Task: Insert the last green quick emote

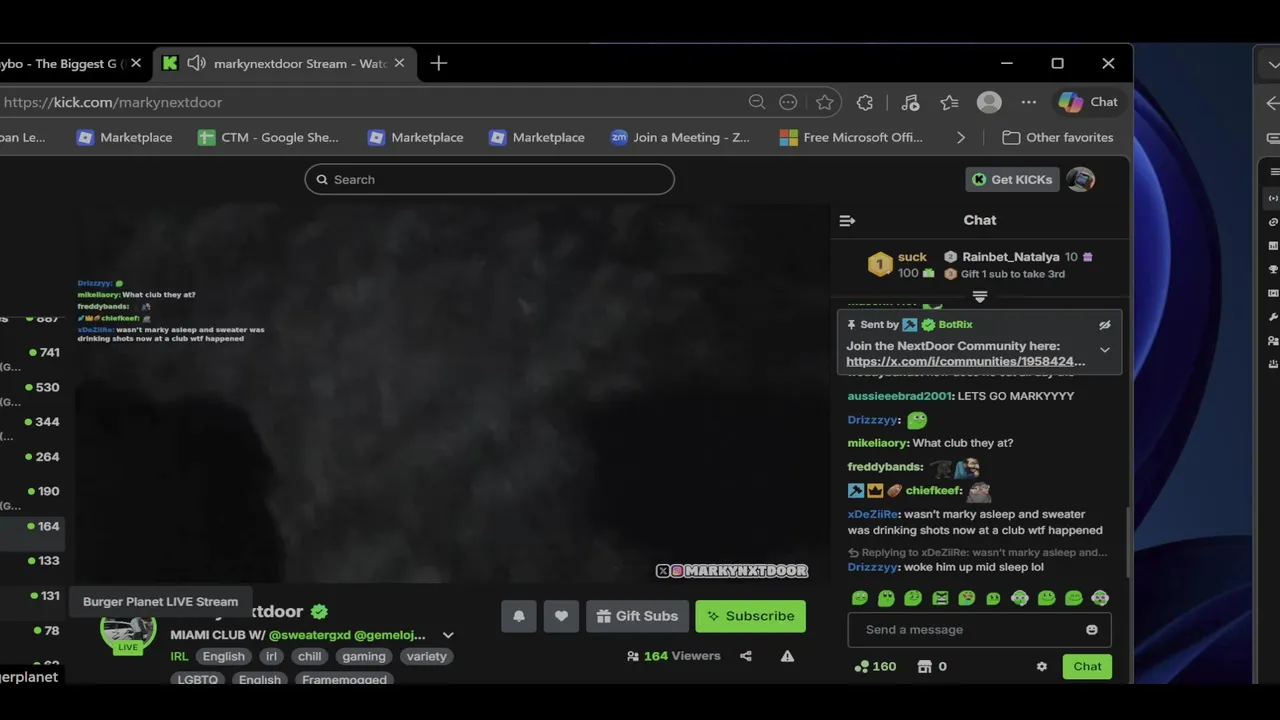Action: pos(1100,598)
